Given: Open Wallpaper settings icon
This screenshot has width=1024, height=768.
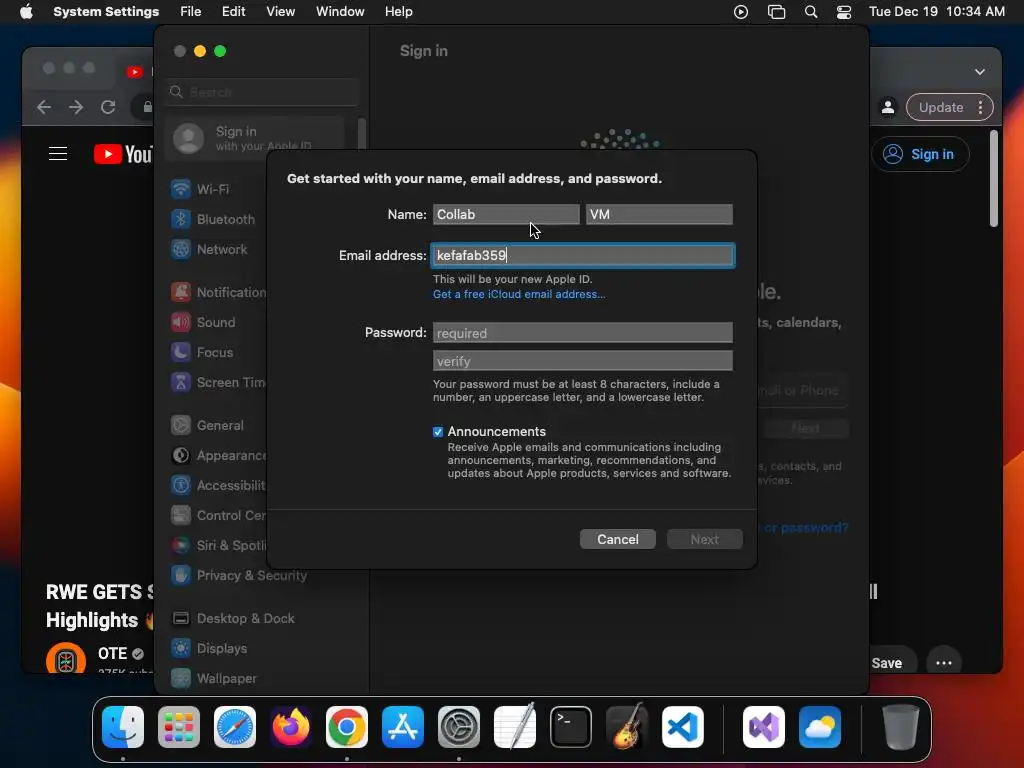Looking at the screenshot, I should (x=181, y=679).
